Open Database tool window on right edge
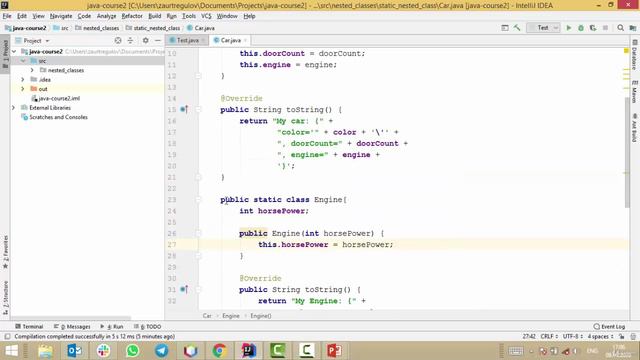This screenshot has height=360, width=640. coord(634,55)
